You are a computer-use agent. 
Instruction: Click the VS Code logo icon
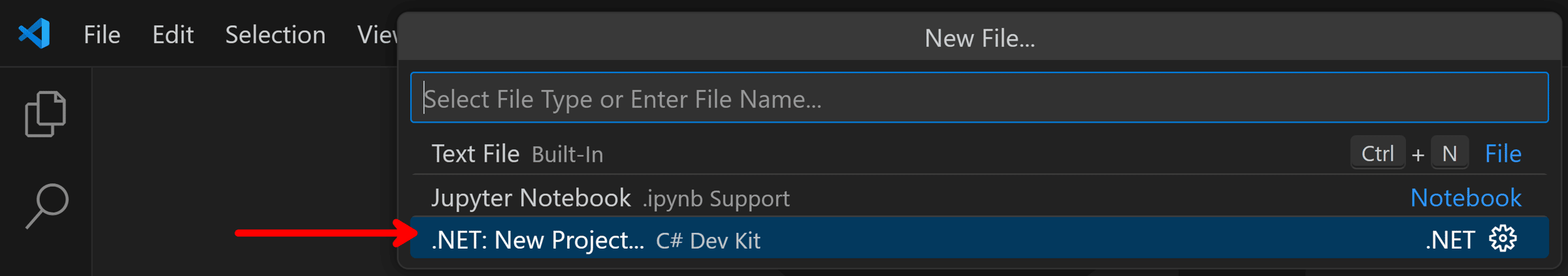tap(34, 34)
